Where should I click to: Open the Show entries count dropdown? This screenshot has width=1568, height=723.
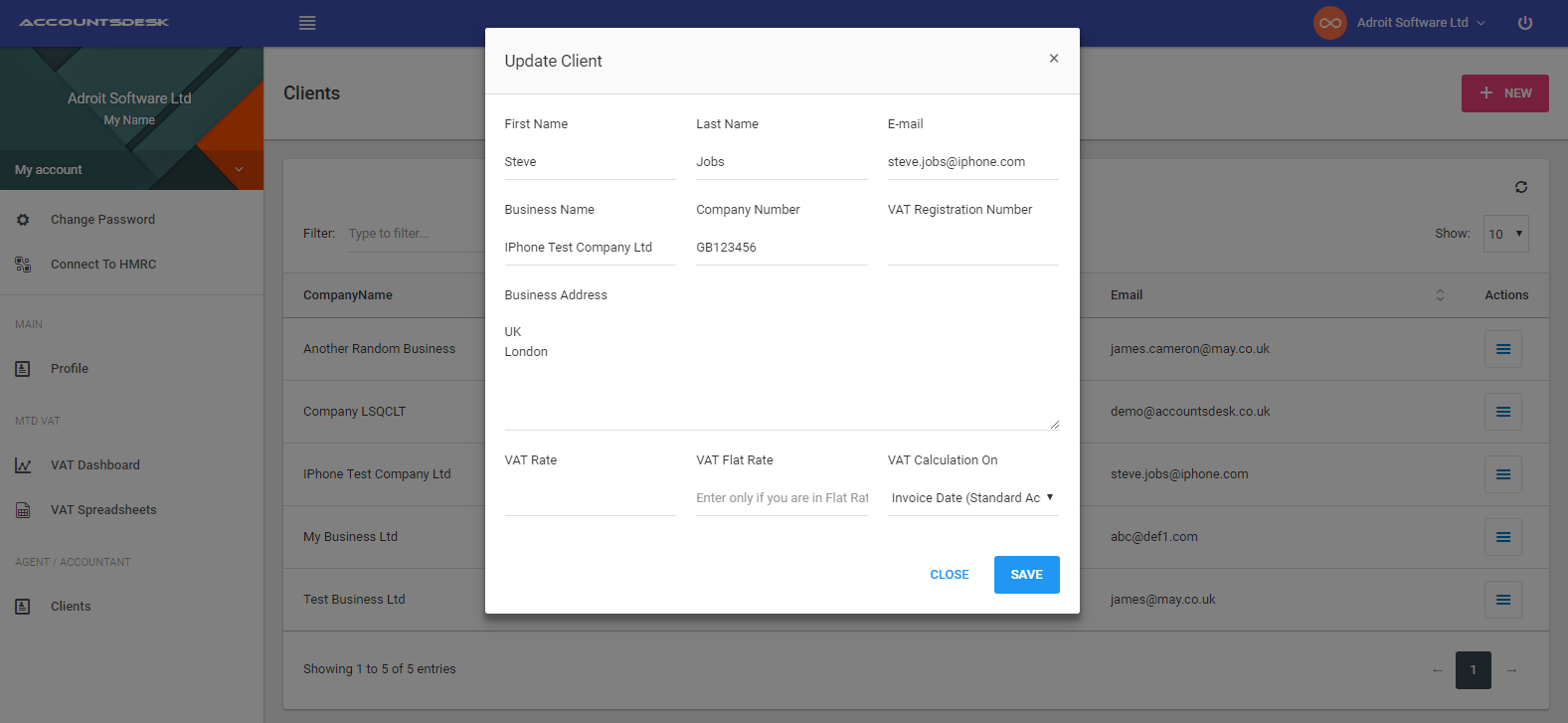pyautogui.click(x=1505, y=234)
